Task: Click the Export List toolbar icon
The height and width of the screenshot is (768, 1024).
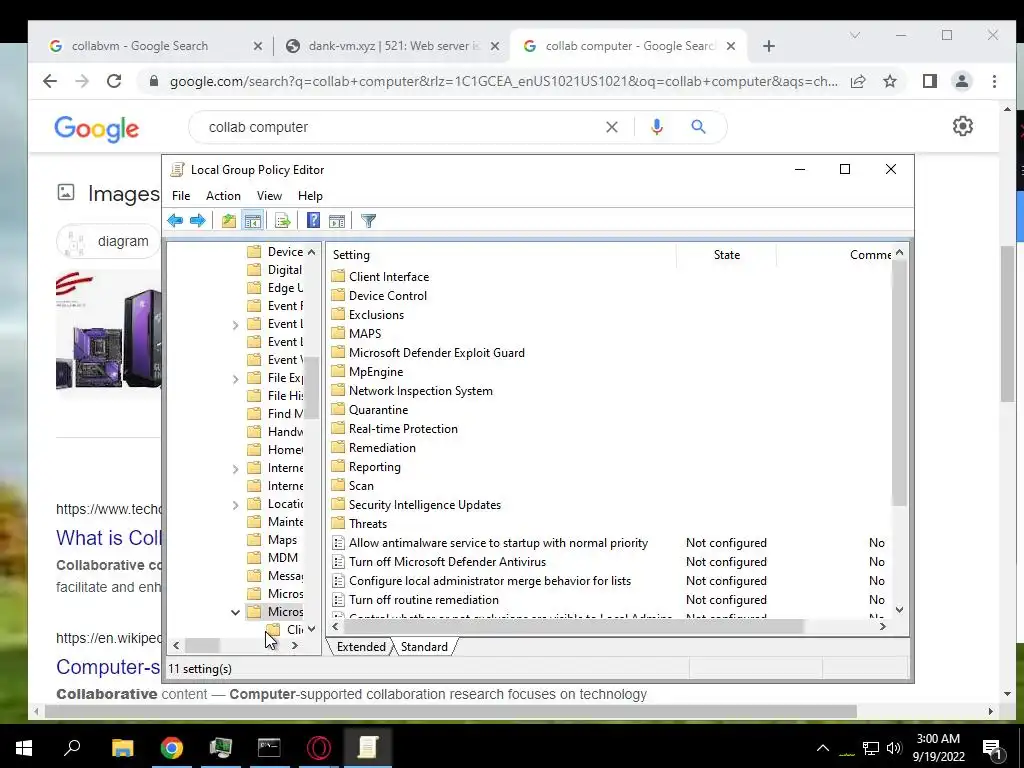Action: click(283, 221)
